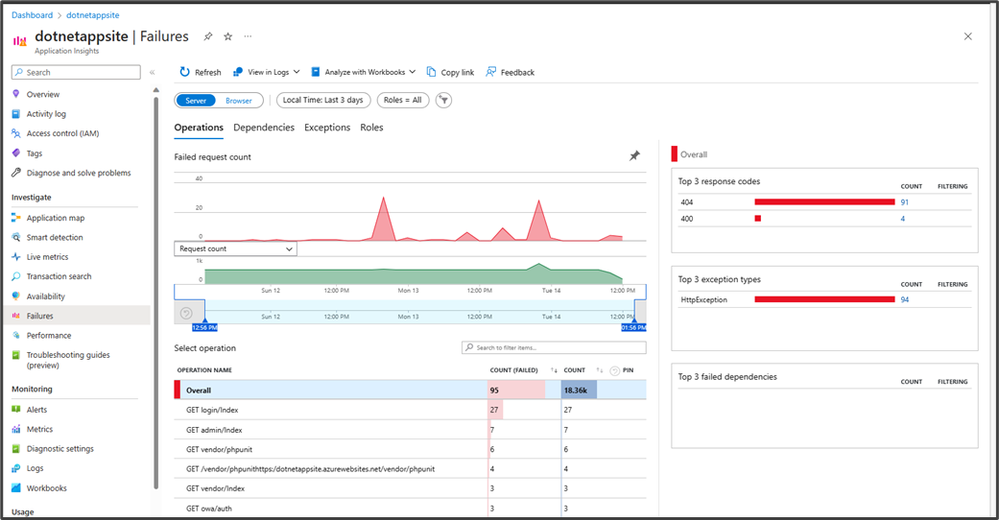This screenshot has height=520, width=999.
Task: Select the GET login/Index operation row
Action: (x=410, y=410)
